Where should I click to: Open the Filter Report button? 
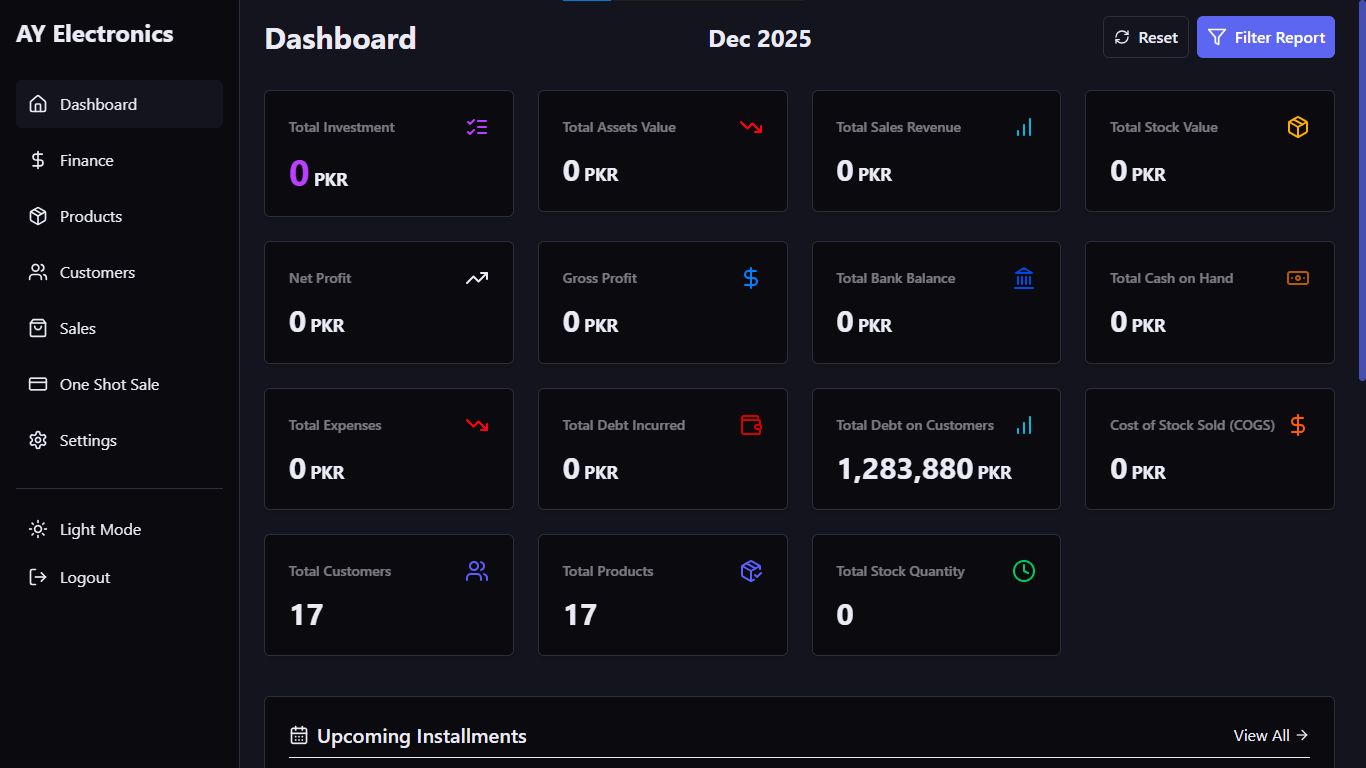tap(1265, 37)
